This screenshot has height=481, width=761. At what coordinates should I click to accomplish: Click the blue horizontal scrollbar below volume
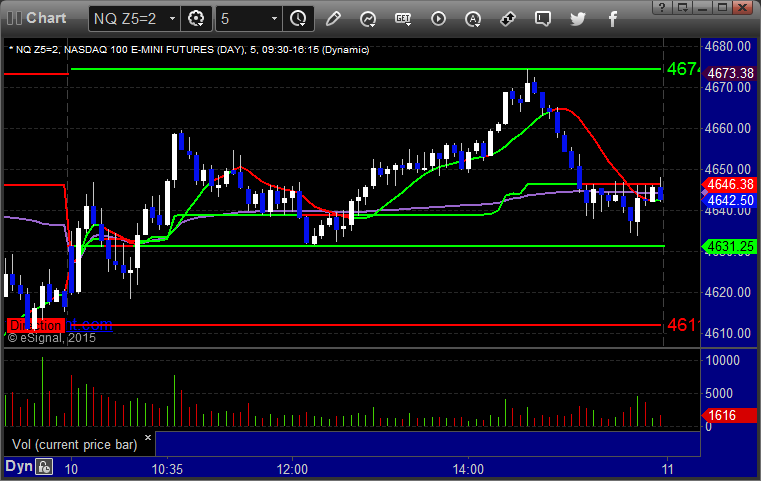point(428,444)
